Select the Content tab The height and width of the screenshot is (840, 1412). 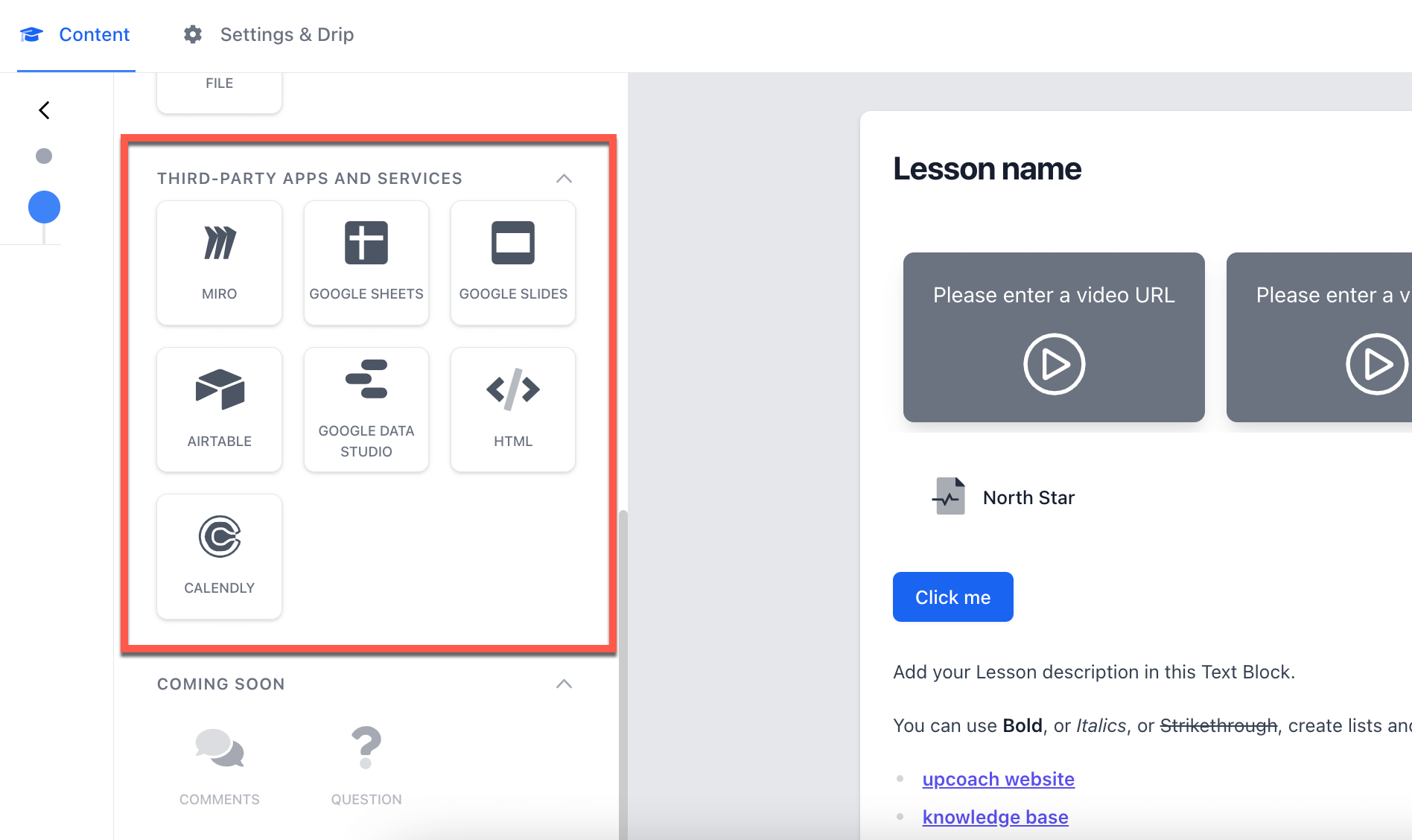(x=94, y=34)
